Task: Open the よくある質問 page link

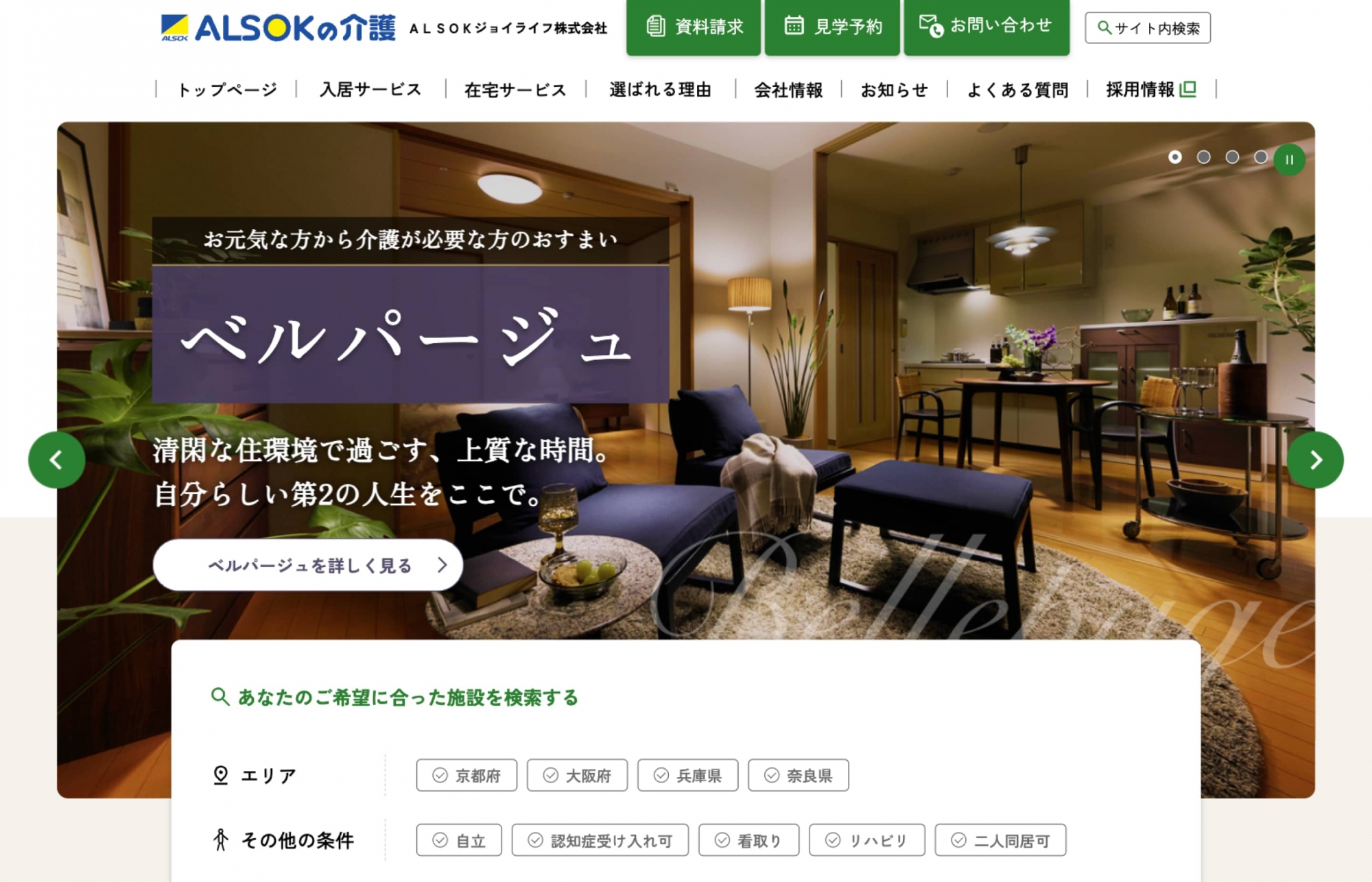Action: coord(1017,90)
